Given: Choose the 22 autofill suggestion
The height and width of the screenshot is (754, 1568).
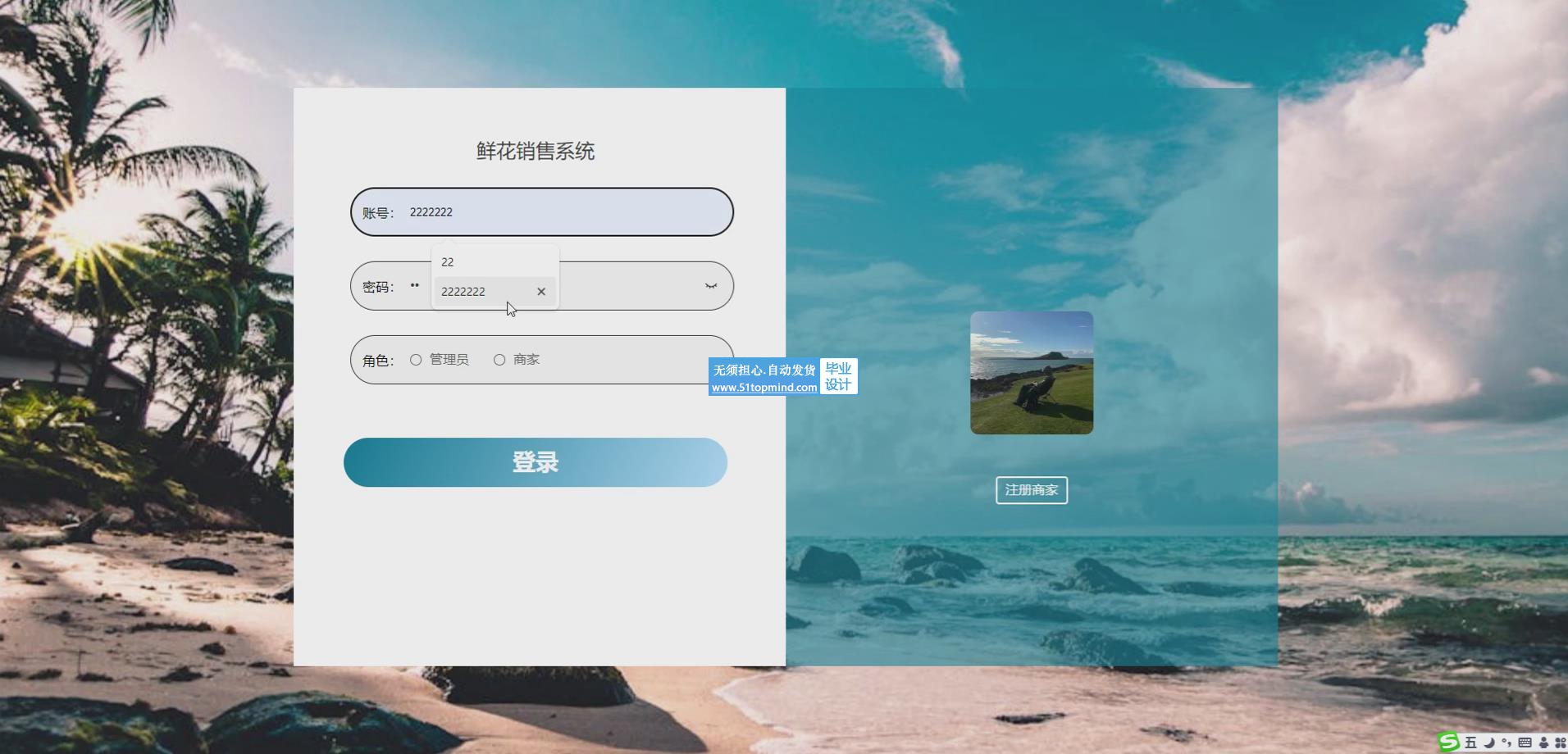Looking at the screenshot, I should point(448,262).
